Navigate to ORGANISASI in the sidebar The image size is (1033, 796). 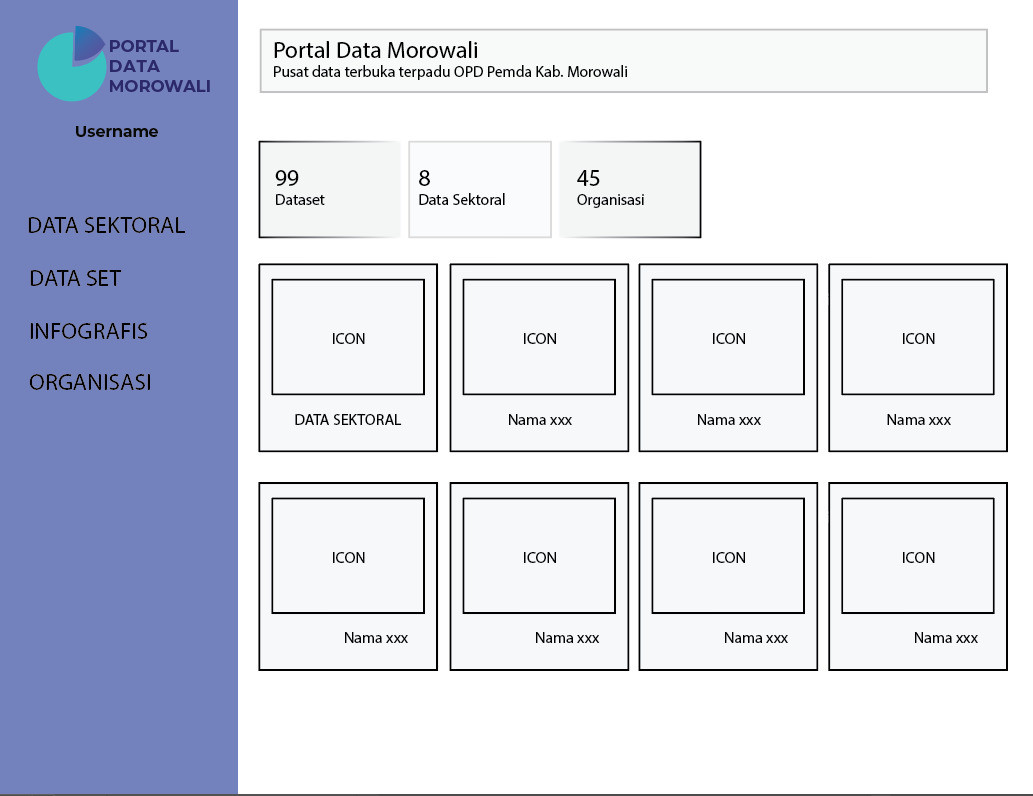(x=90, y=383)
